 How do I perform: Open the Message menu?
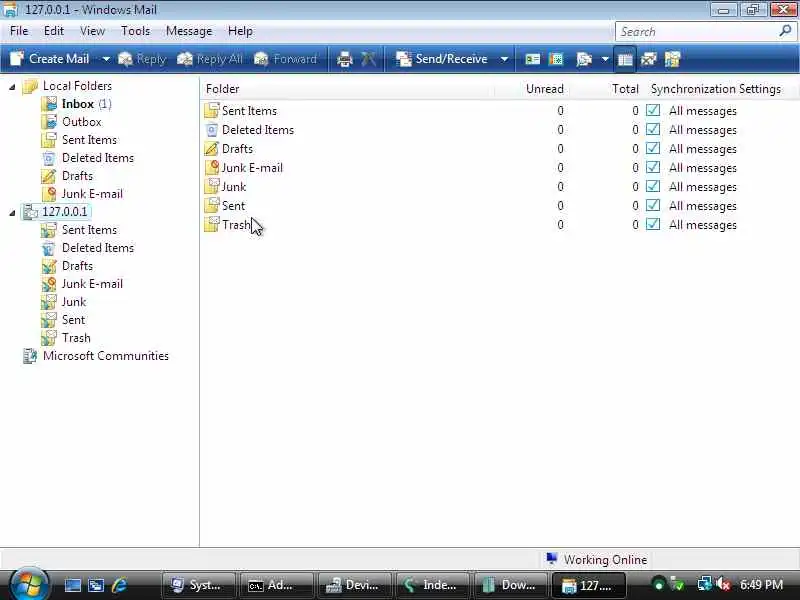tap(189, 31)
